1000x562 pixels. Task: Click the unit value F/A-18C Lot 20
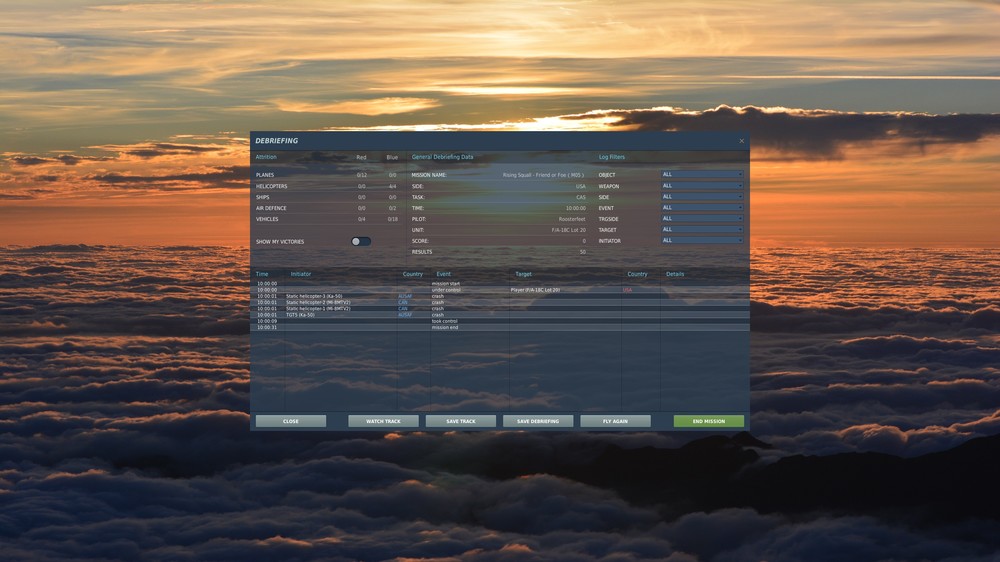coord(568,230)
